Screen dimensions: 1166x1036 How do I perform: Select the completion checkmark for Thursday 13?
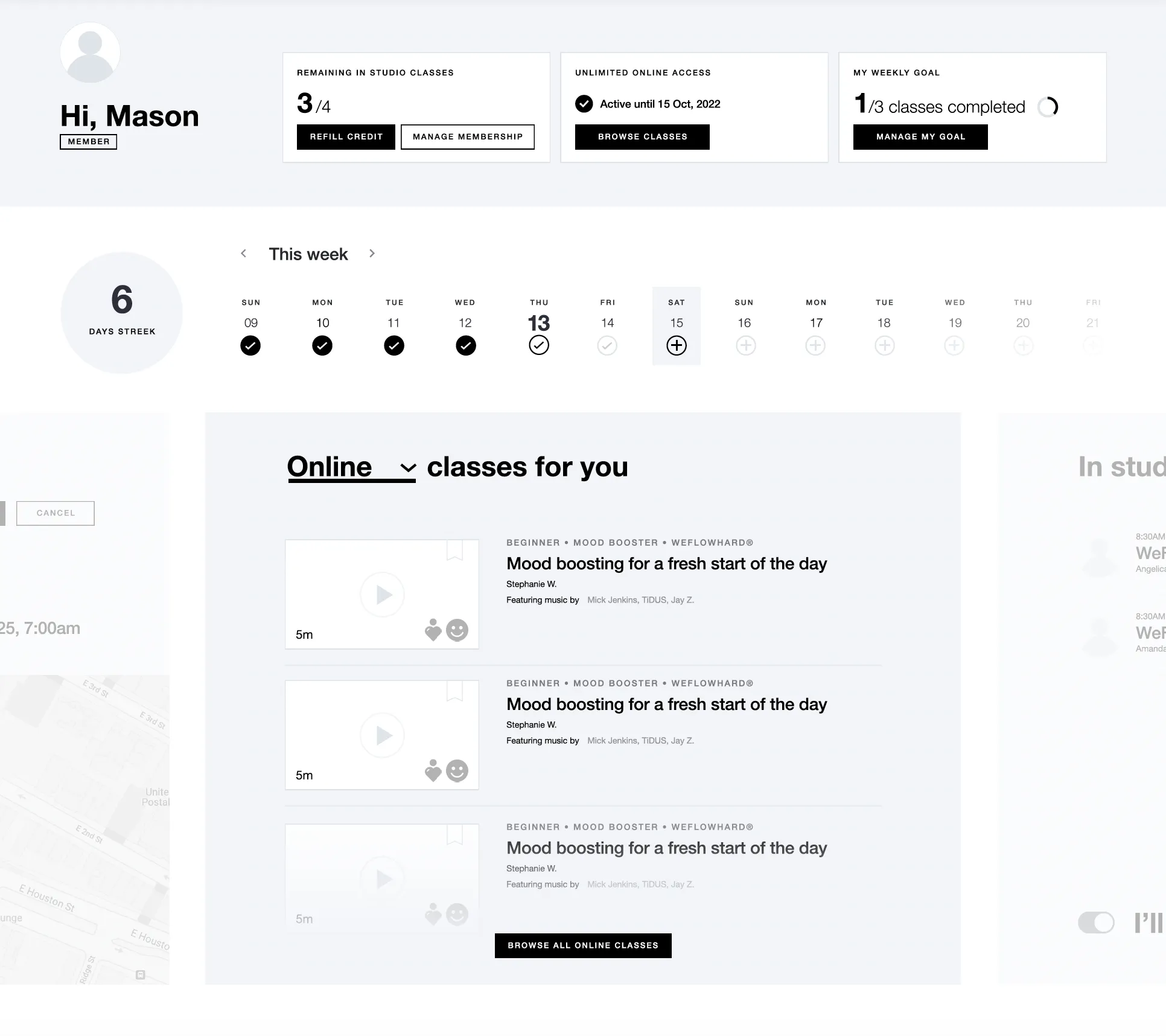(538, 345)
